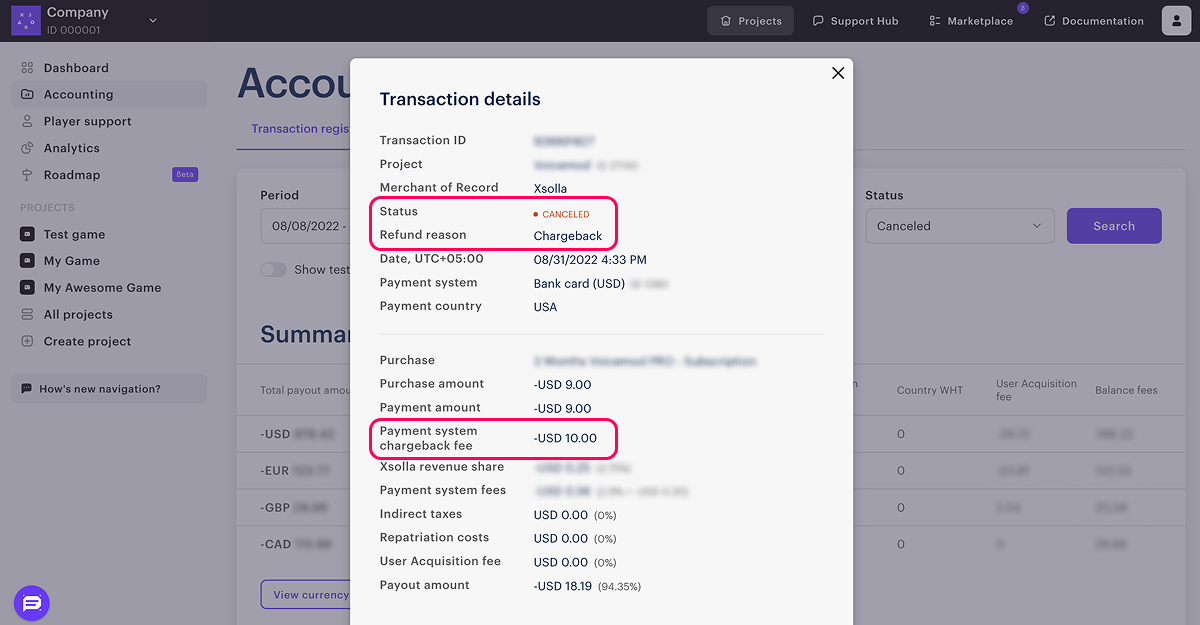Click the Player support icon
Image resolution: width=1200 pixels, height=625 pixels.
click(28, 121)
